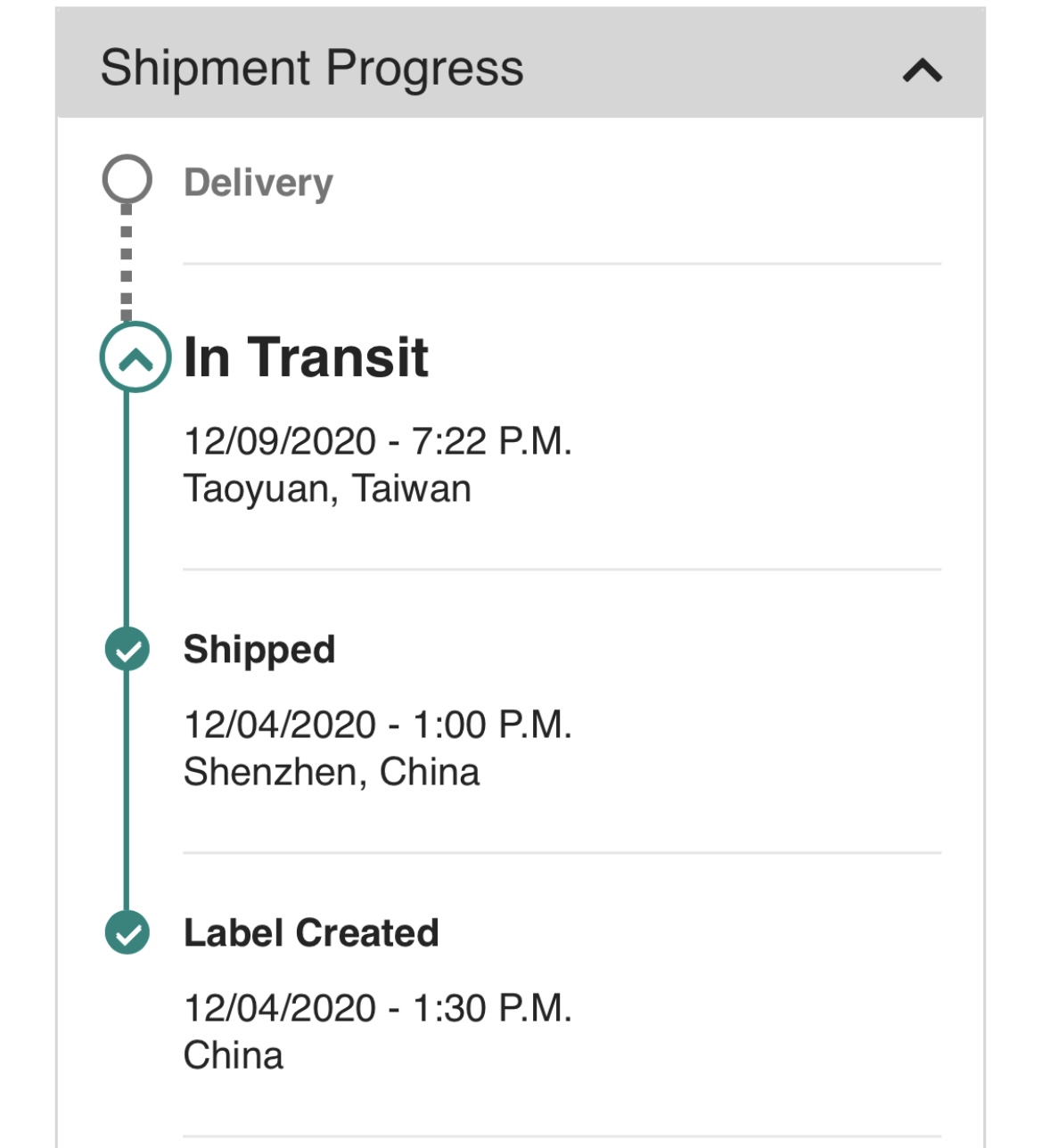This screenshot has height=1148, width=1042.
Task: Click the divider line below the Delivery row
Action: (562, 264)
